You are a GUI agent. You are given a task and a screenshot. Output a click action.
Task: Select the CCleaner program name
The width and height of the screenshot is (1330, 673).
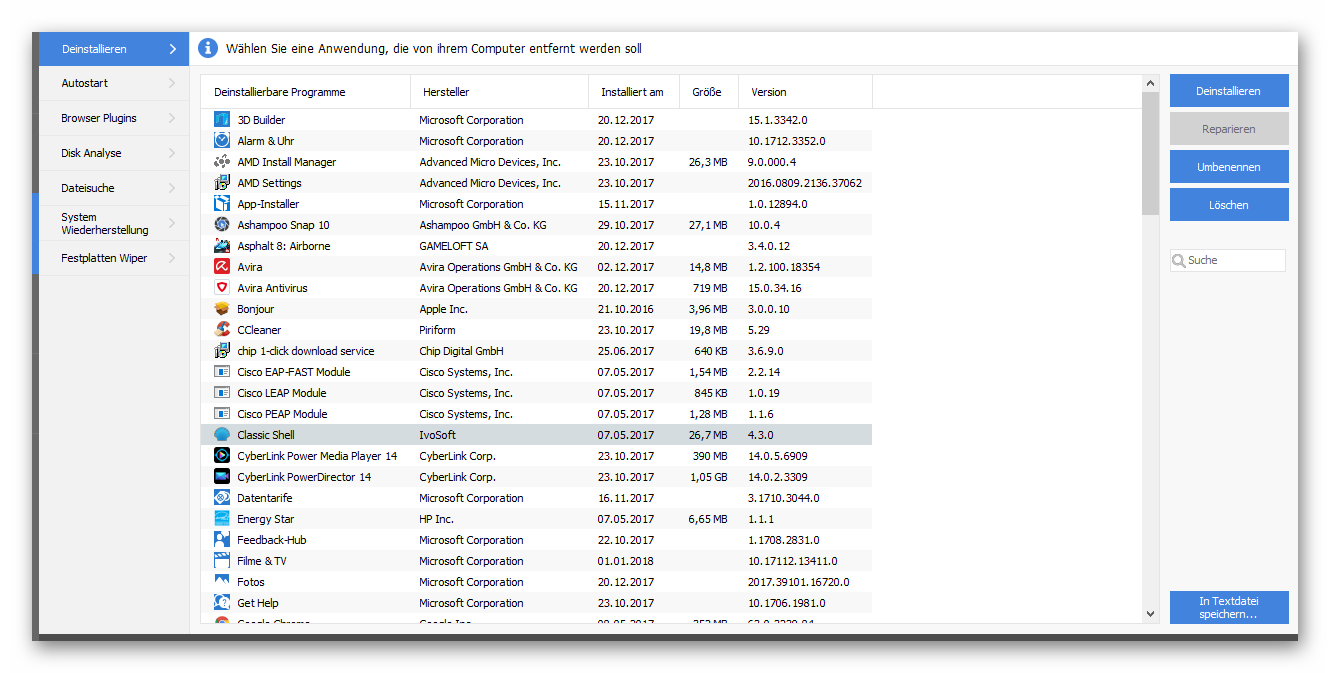click(259, 330)
